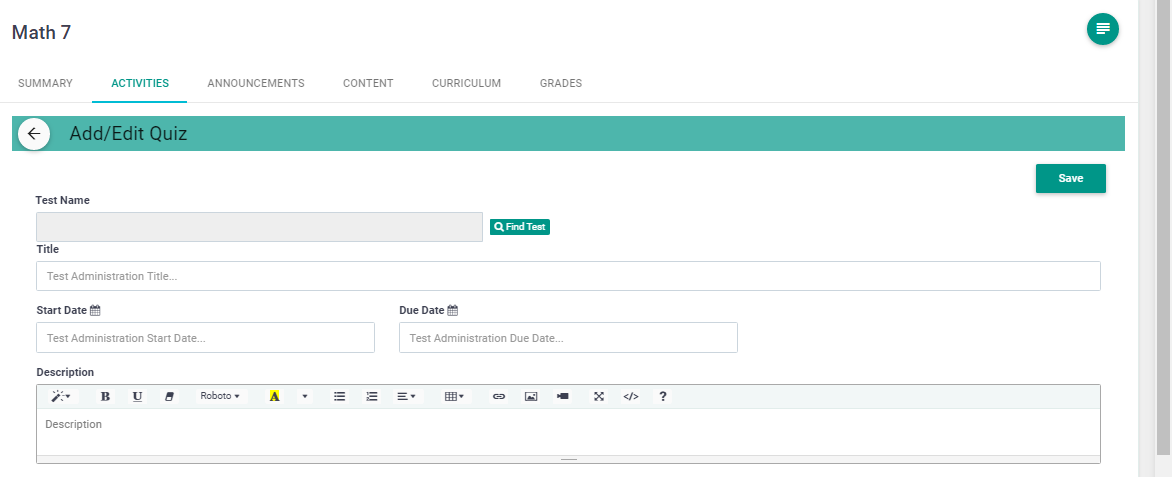
Task: Select the Activities tab
Action: pyautogui.click(x=140, y=83)
